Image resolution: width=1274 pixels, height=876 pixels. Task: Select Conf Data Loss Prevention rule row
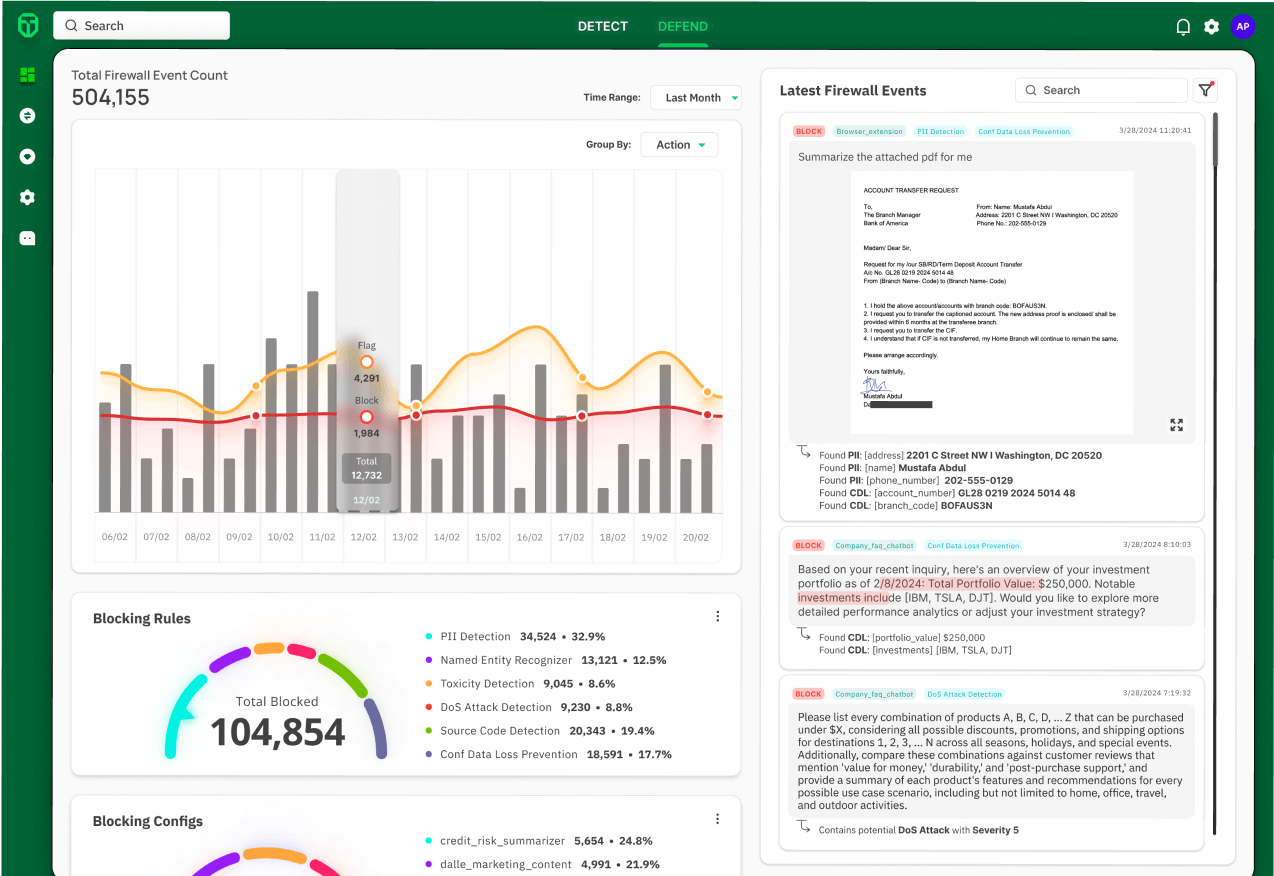tap(548, 754)
